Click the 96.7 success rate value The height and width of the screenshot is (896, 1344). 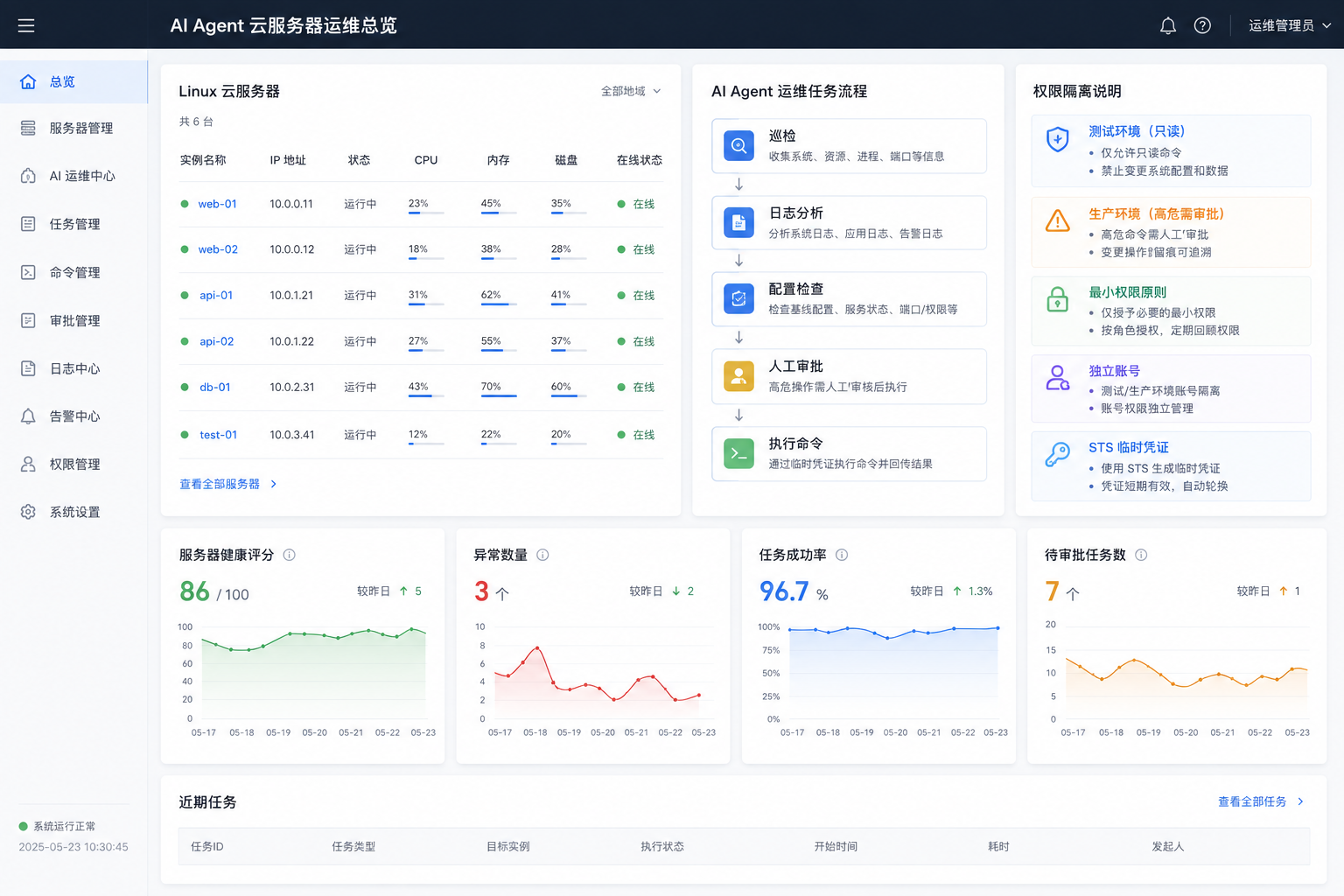pyautogui.click(x=784, y=591)
